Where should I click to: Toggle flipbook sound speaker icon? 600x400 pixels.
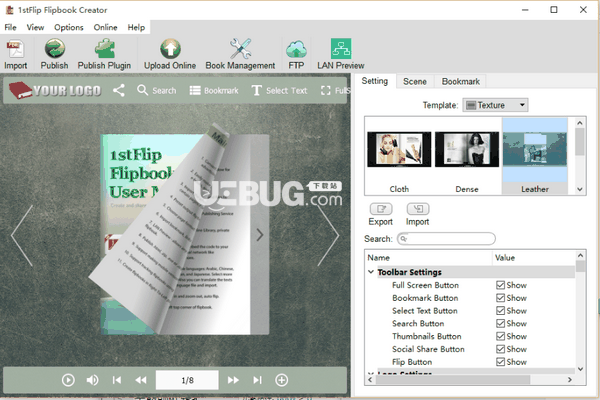click(92, 380)
